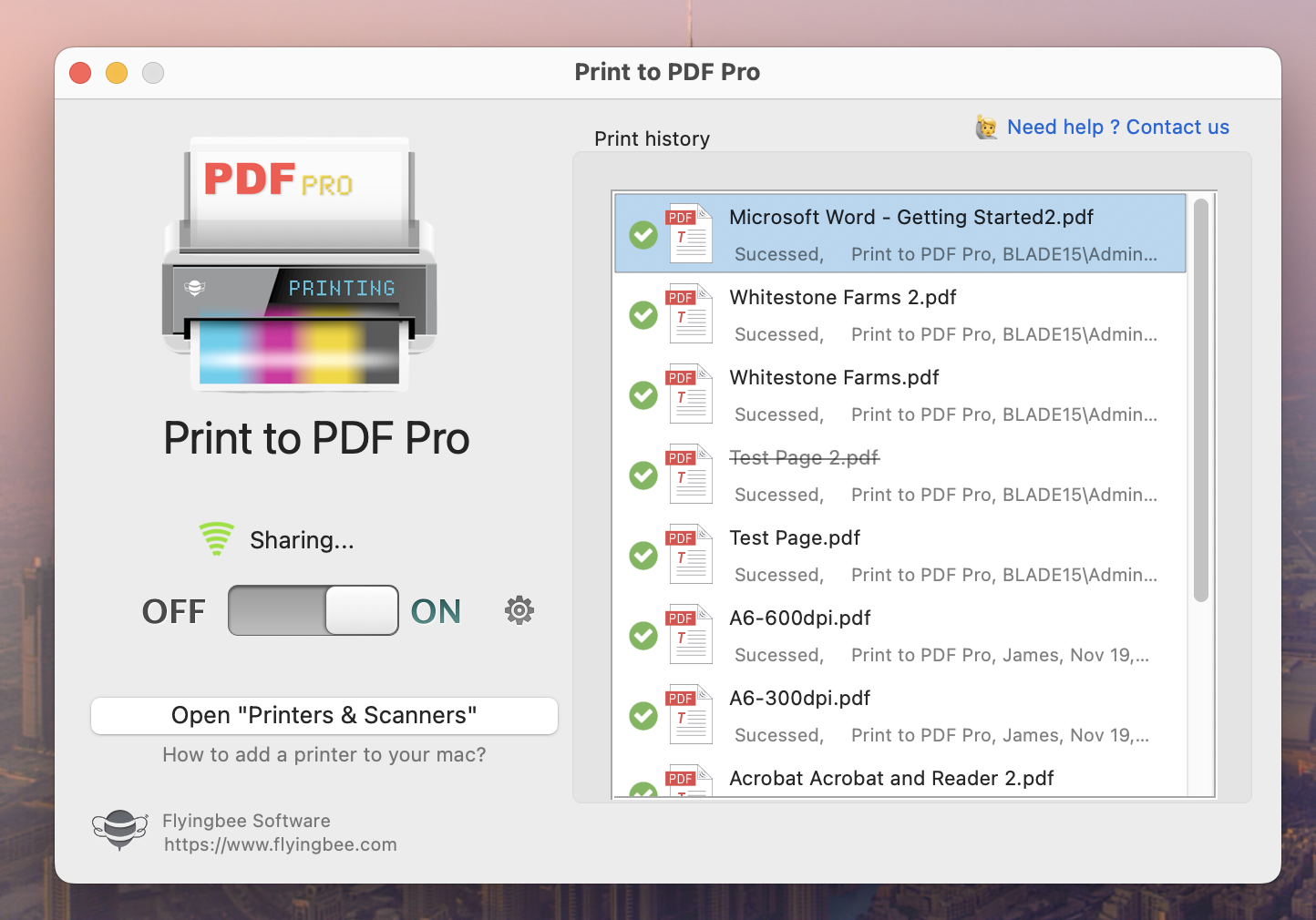Click the Flyingbee Software company name
Viewport: 1316px width, 920px height.
tap(246, 821)
